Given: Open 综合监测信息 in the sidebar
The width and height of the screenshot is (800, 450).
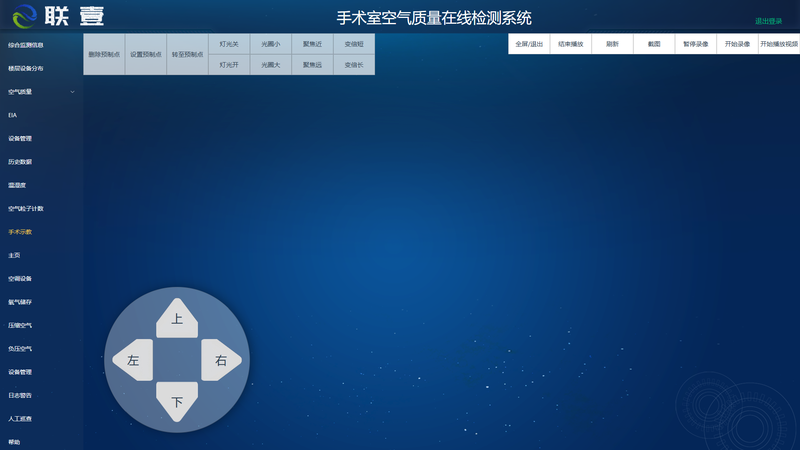Looking at the screenshot, I should (x=26, y=45).
